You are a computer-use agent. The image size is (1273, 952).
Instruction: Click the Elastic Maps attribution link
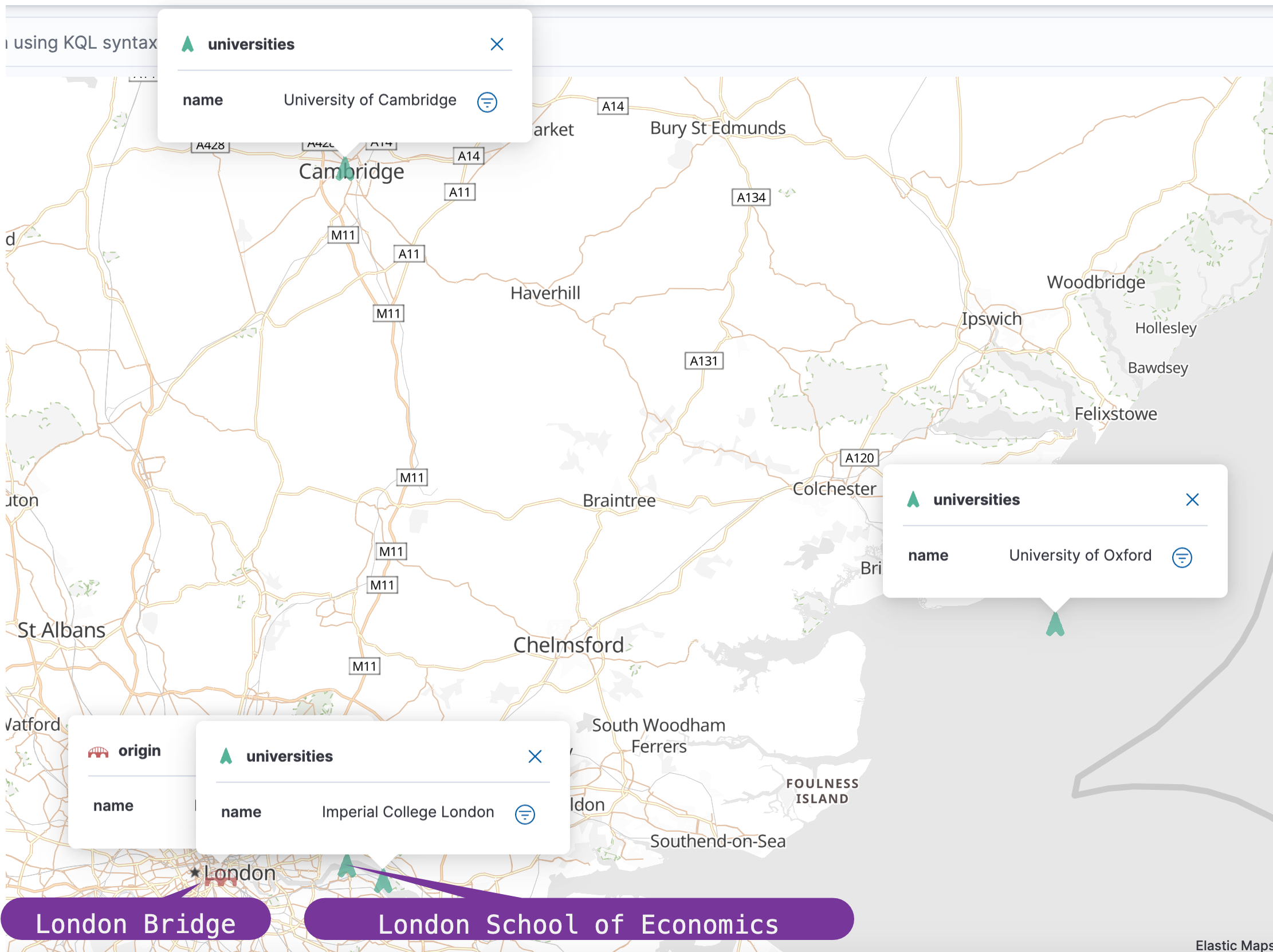pos(1233,945)
